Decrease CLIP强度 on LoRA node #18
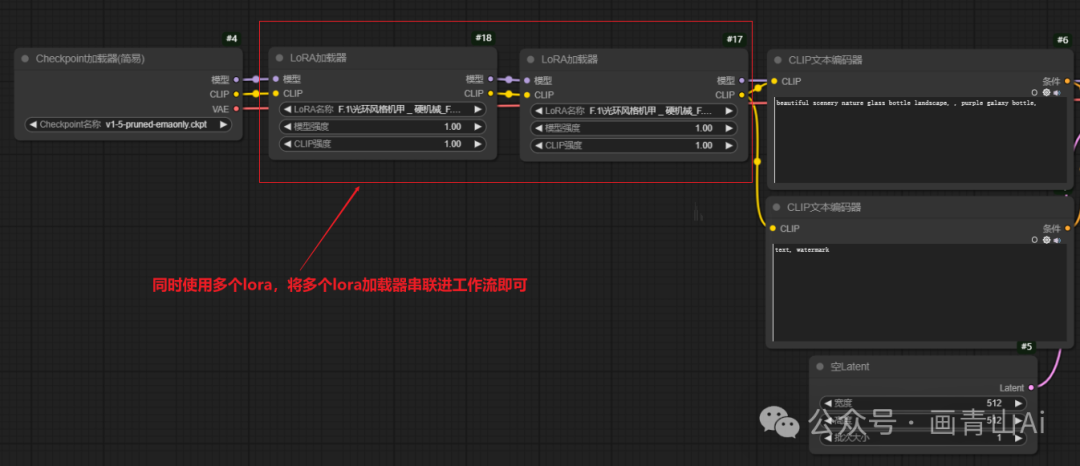 (287, 144)
